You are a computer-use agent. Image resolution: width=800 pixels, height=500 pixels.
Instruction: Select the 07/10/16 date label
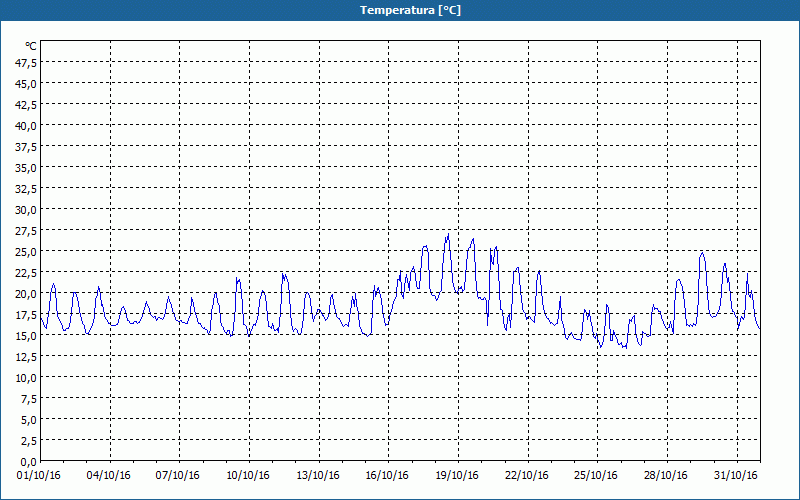click(x=178, y=476)
